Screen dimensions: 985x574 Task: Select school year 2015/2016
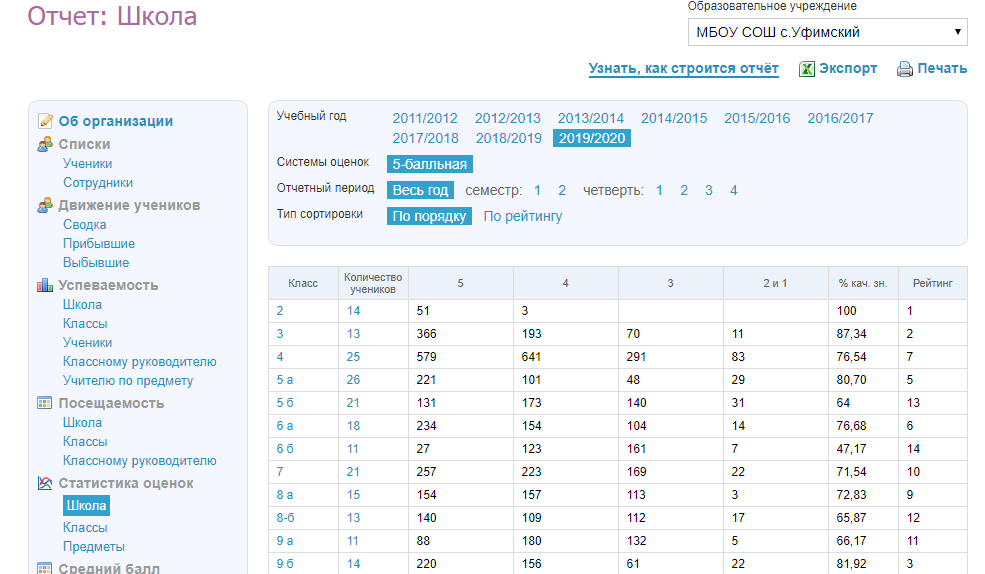(757, 118)
